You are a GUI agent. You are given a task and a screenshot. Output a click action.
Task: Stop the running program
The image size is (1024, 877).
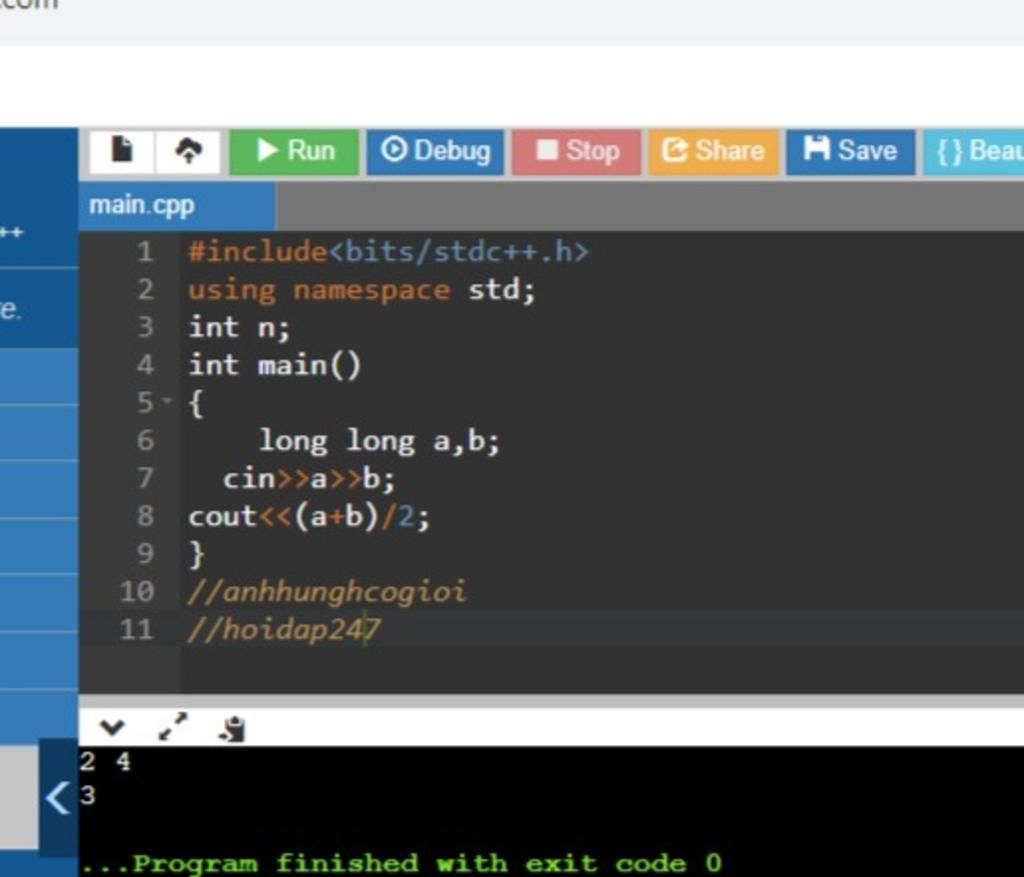tap(576, 151)
